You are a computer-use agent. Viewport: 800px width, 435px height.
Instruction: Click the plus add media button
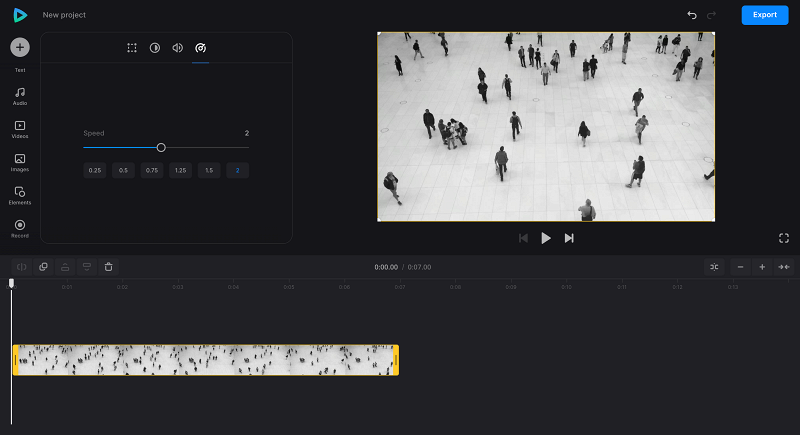pos(20,47)
